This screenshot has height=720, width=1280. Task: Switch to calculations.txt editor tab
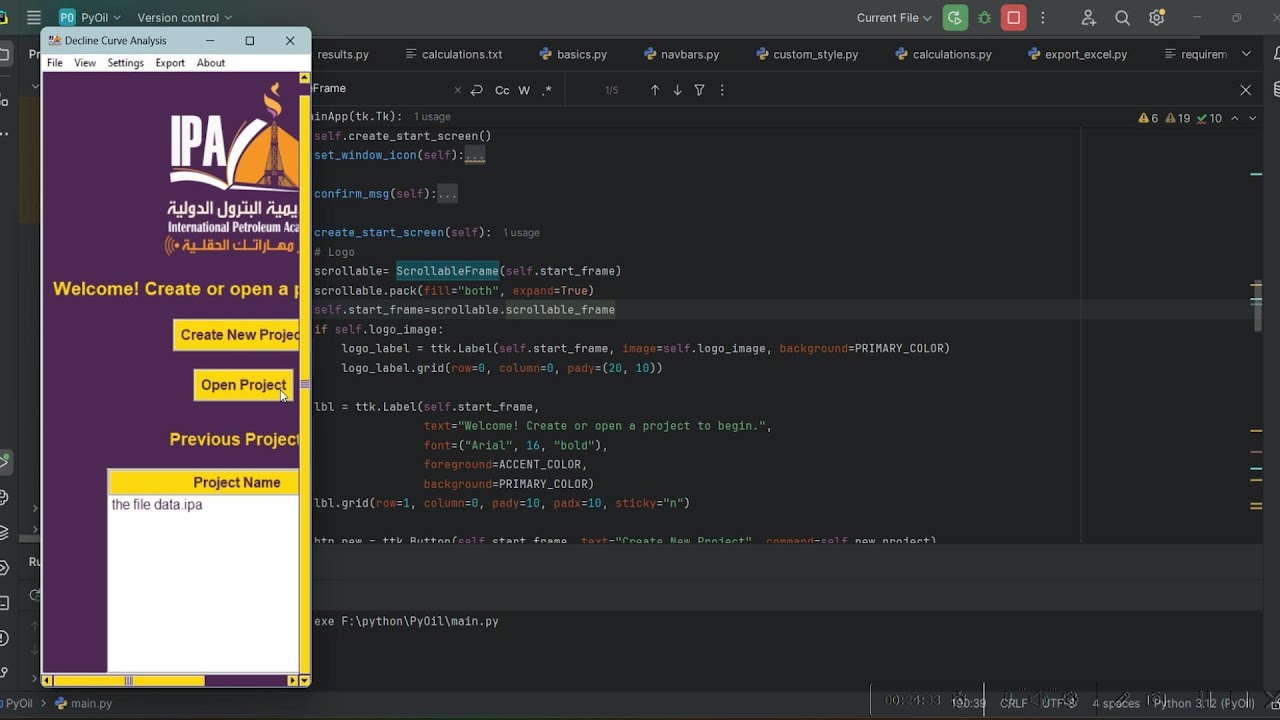453,54
